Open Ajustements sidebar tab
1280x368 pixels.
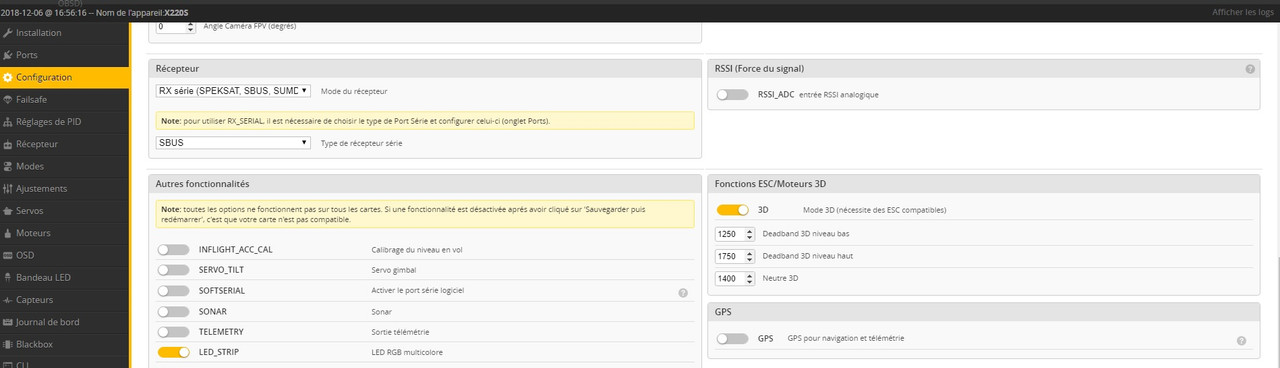(65, 188)
